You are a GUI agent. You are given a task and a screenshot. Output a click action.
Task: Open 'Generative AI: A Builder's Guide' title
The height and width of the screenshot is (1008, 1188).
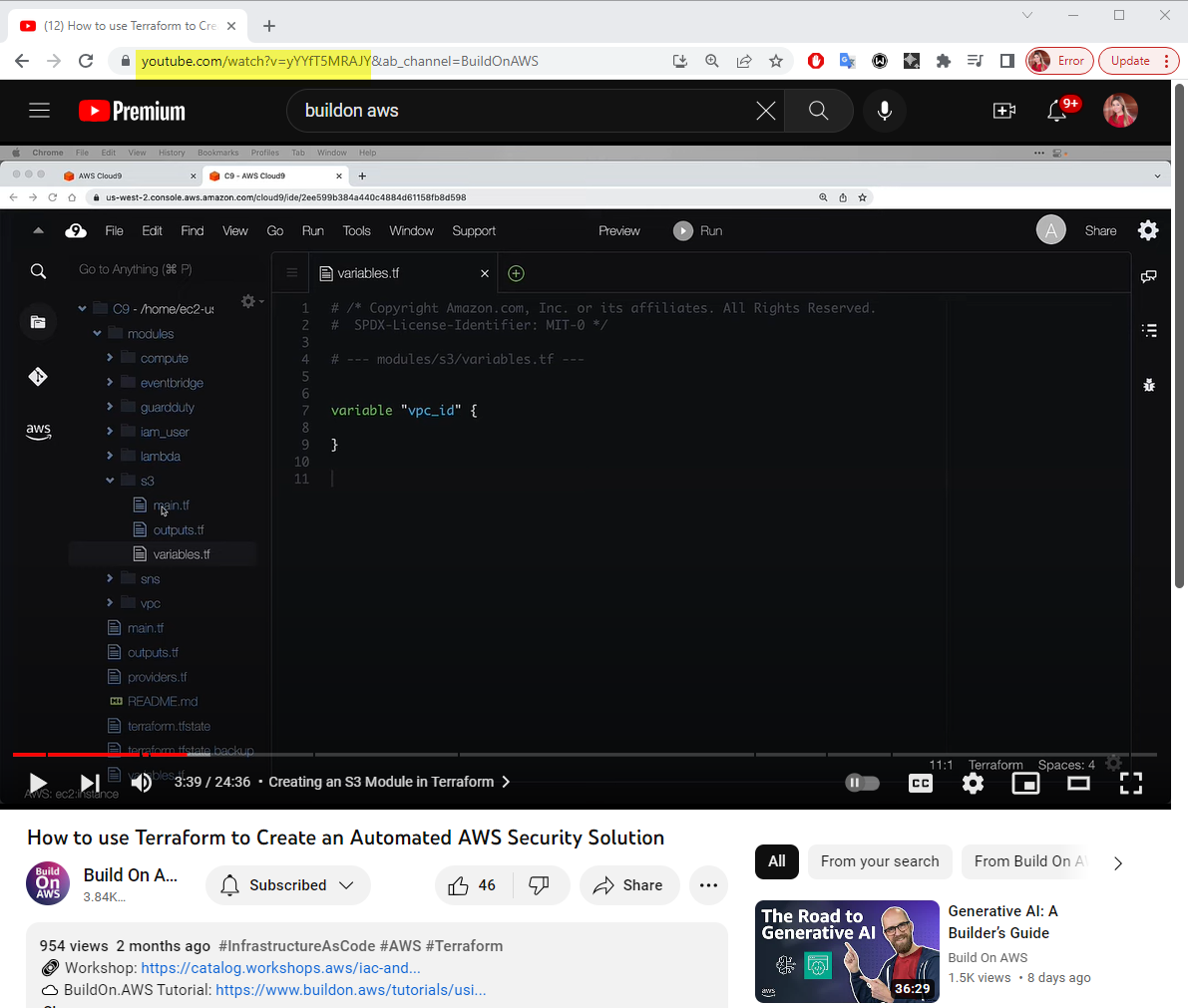click(1003, 922)
